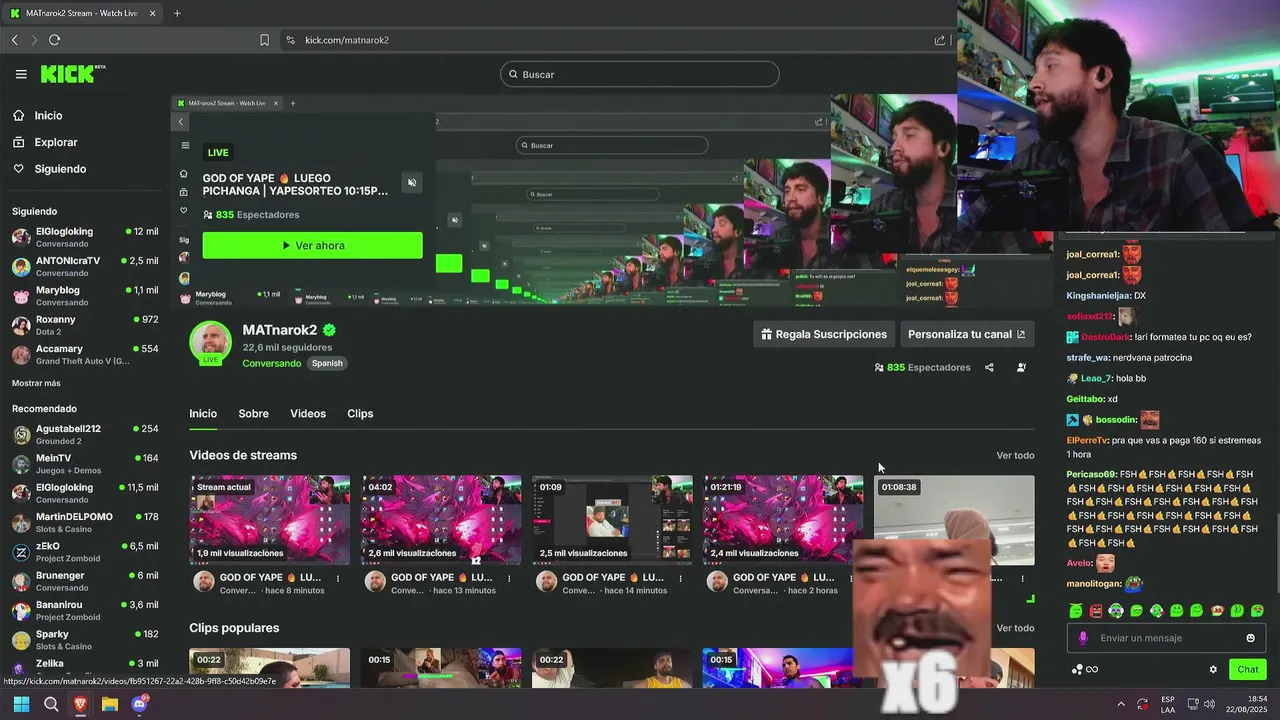Image resolution: width=1280 pixels, height=720 pixels.
Task: Open ANTONIcraTV in the Siguiendo list
Action: tap(85, 266)
